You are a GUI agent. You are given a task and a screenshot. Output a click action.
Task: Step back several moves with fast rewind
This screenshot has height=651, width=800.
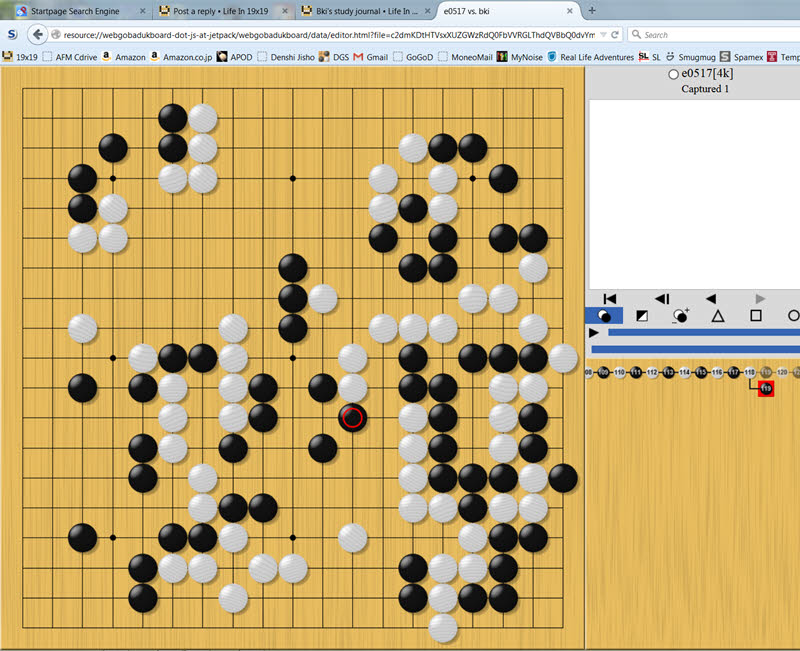(662, 298)
